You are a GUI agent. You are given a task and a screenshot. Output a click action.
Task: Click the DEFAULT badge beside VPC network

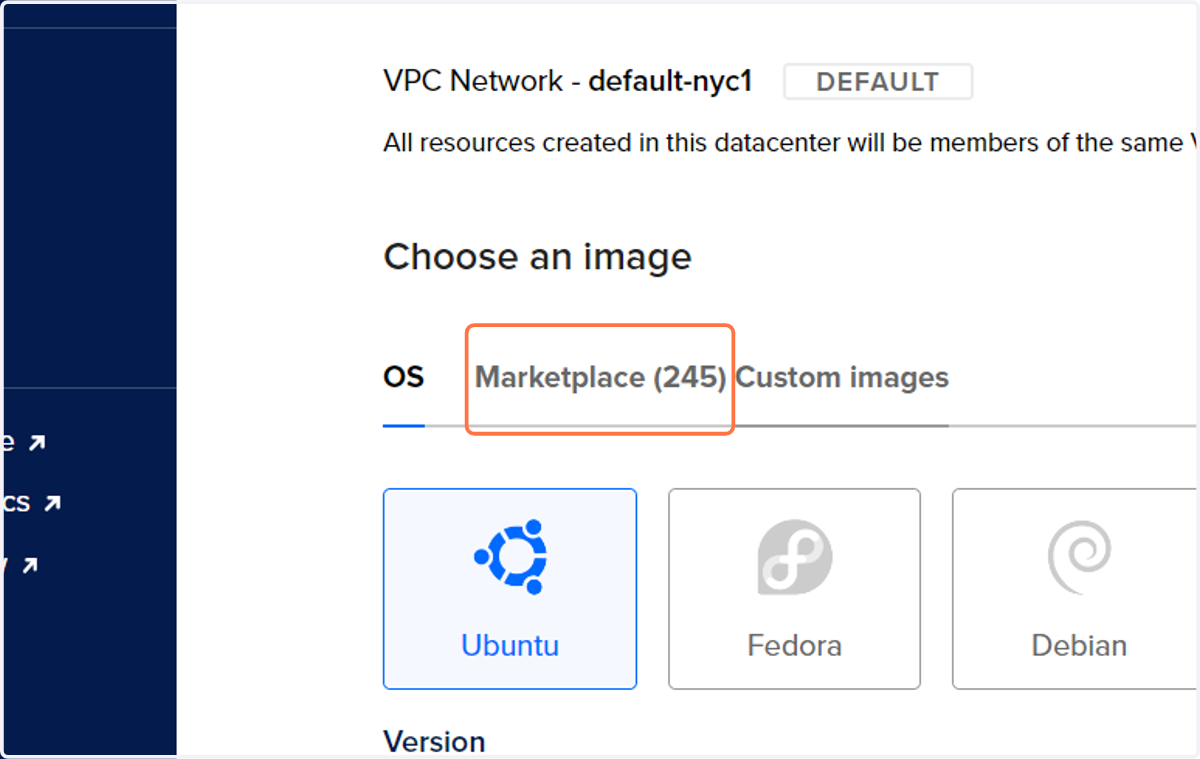[x=878, y=82]
